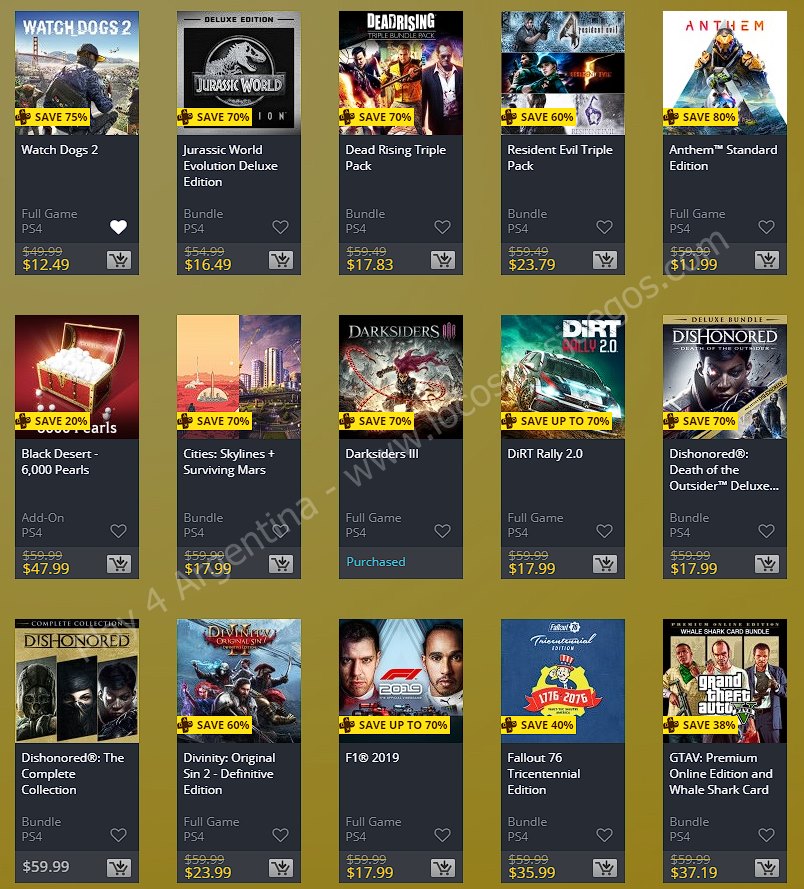Add Anthem Standard Edition to cart
This screenshot has width=804, height=889.
pyautogui.click(x=767, y=260)
